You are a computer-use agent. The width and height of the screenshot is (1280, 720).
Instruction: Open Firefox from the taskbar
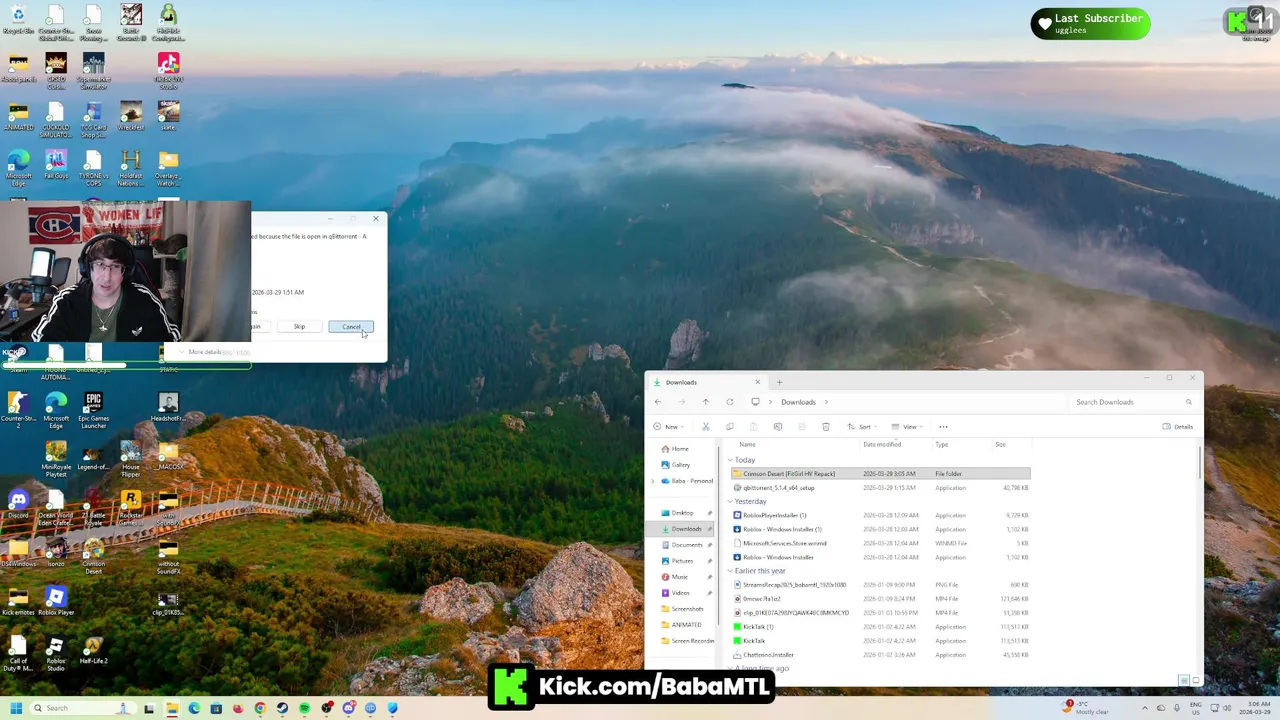tap(238, 708)
